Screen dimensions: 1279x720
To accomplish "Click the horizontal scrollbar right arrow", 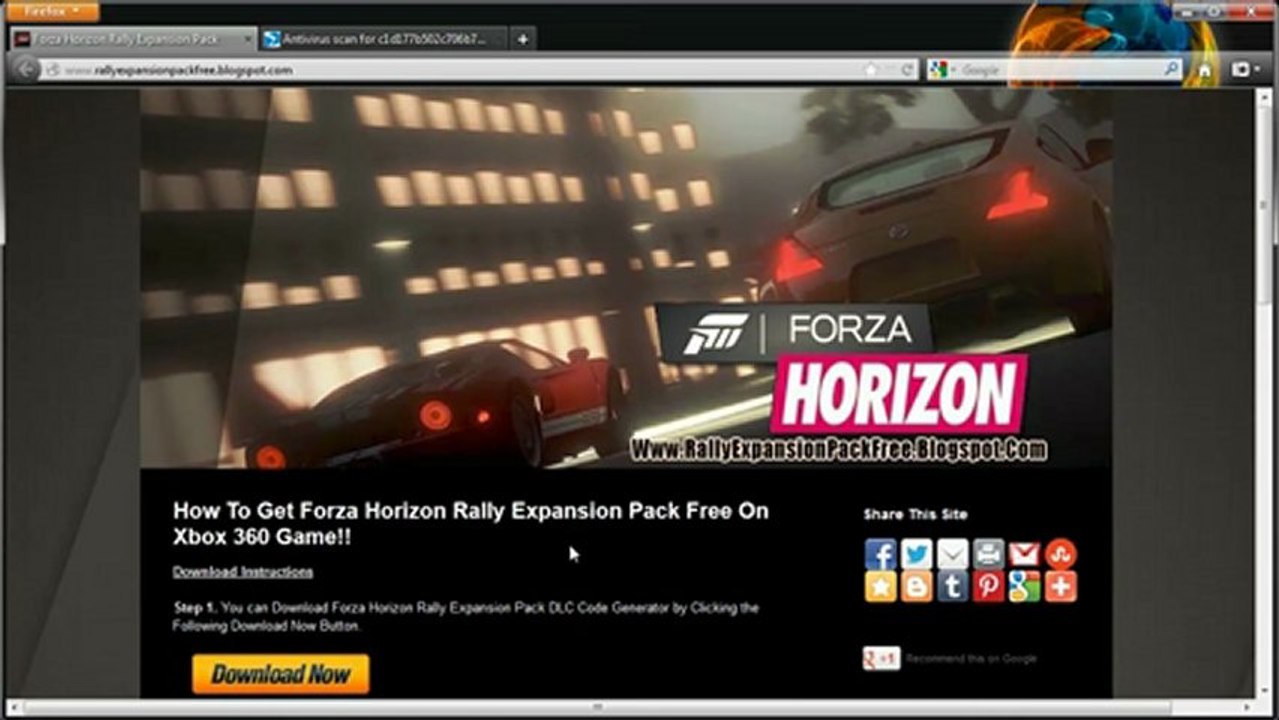I will 1248,707.
